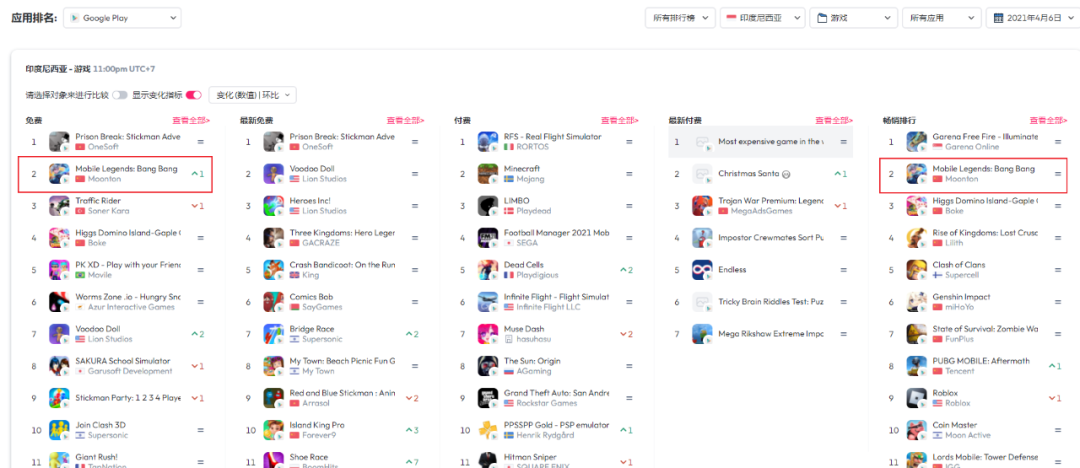Expand the 所有排行榜 ranking type dropdown
Screen dimensions: 1080x468
[x=683, y=18]
